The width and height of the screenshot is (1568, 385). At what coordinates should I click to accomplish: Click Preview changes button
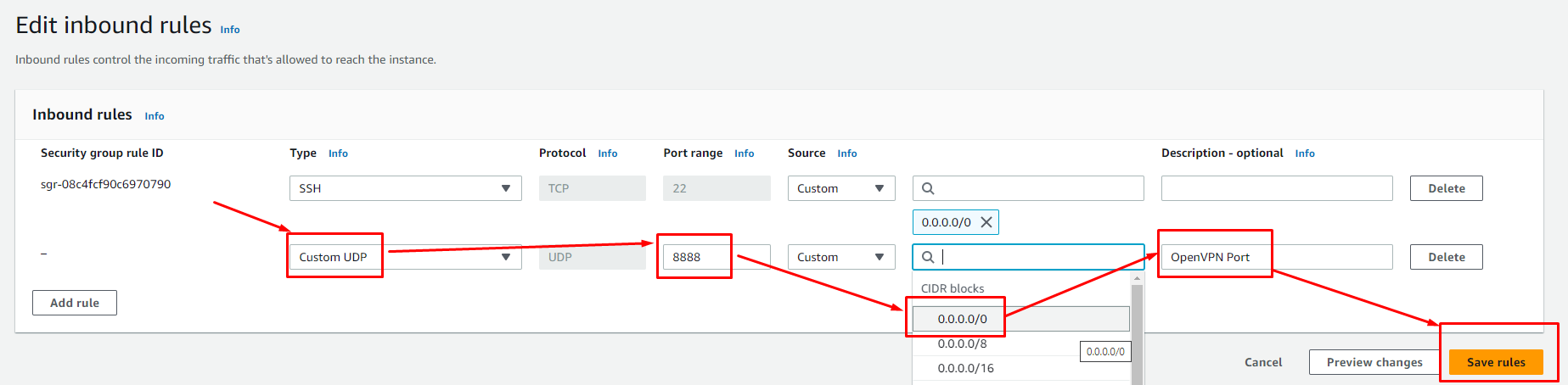point(1374,362)
